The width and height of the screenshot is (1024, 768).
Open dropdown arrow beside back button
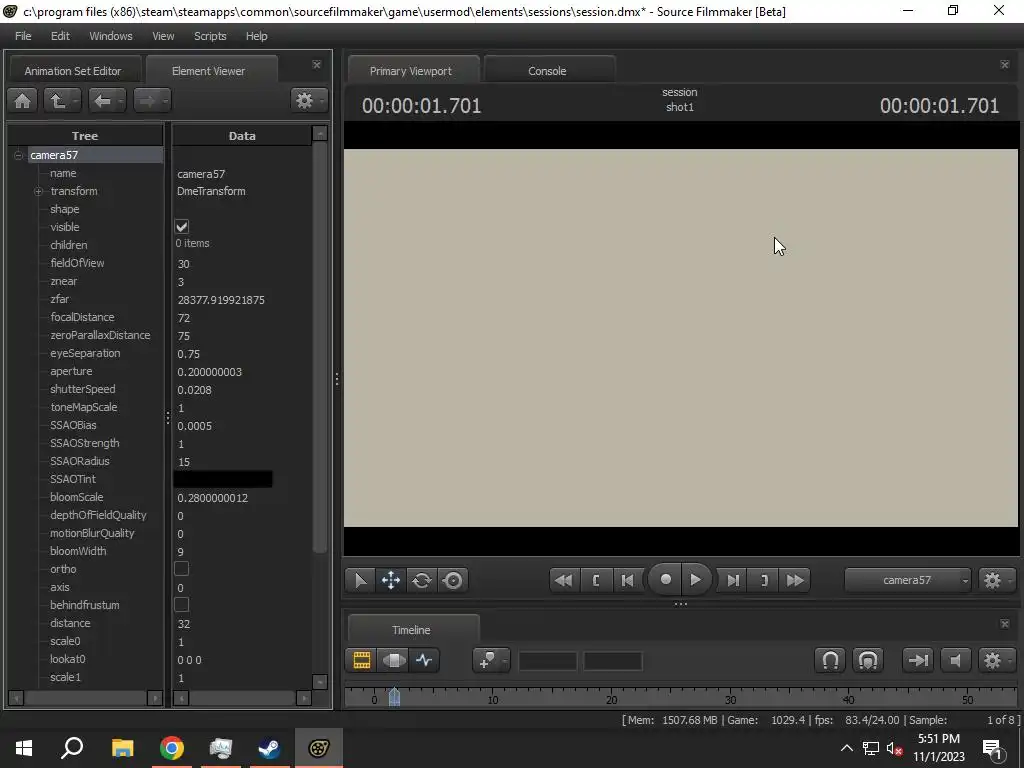(x=121, y=101)
